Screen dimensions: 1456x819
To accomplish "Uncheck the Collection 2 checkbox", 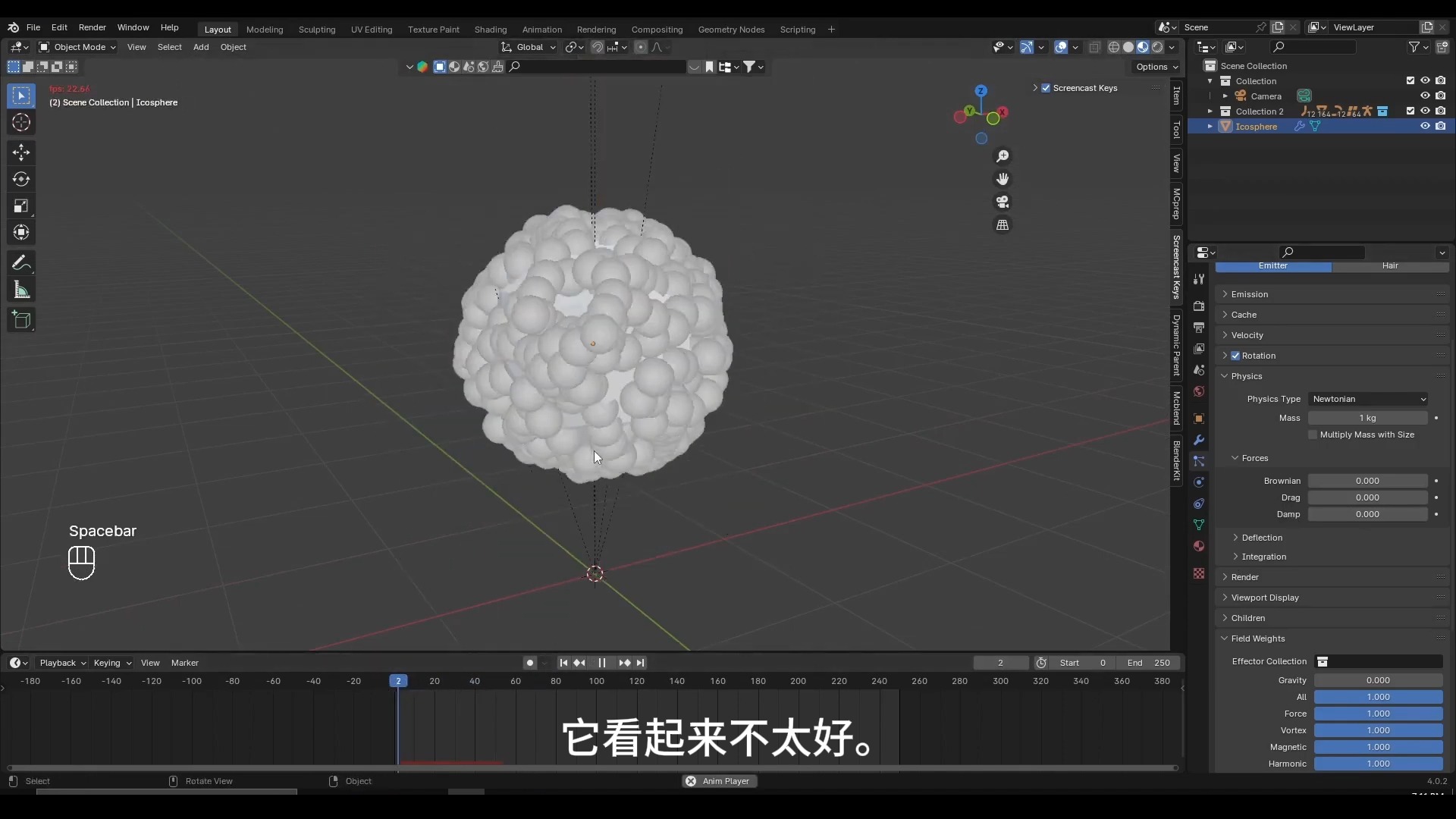I will click(x=1409, y=111).
